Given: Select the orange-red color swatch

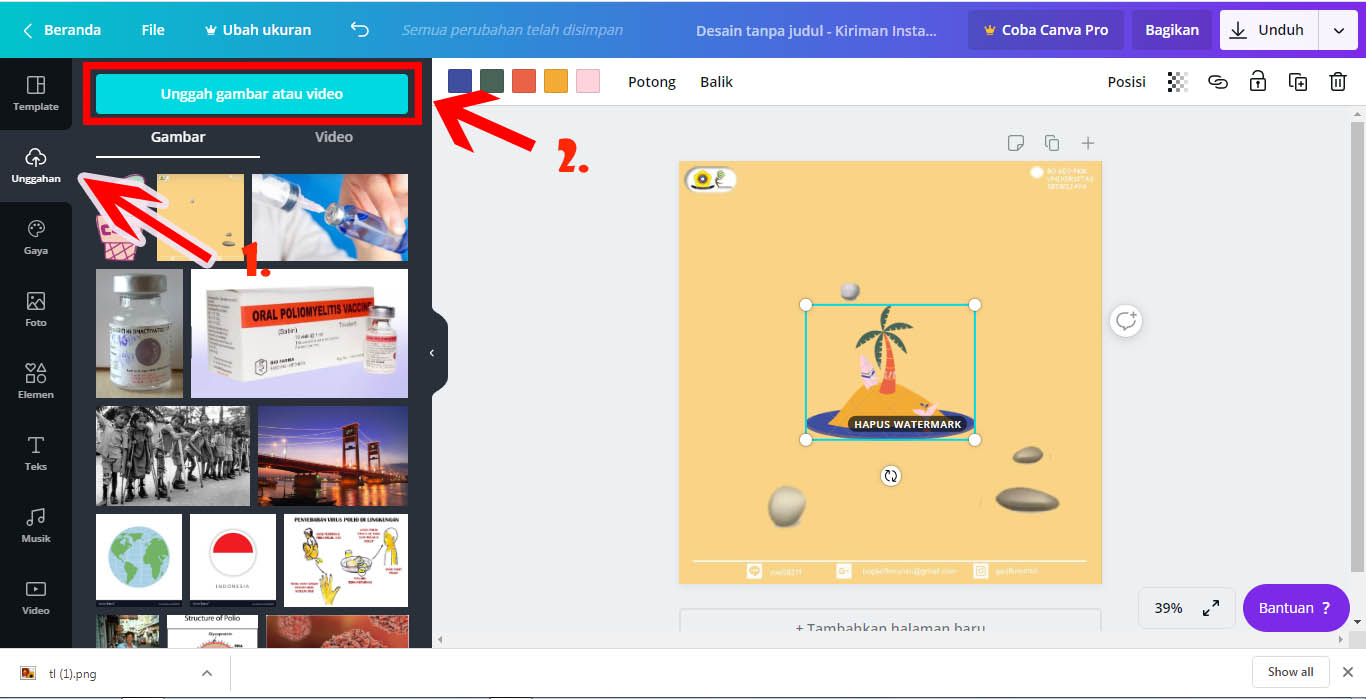Looking at the screenshot, I should pos(524,81).
